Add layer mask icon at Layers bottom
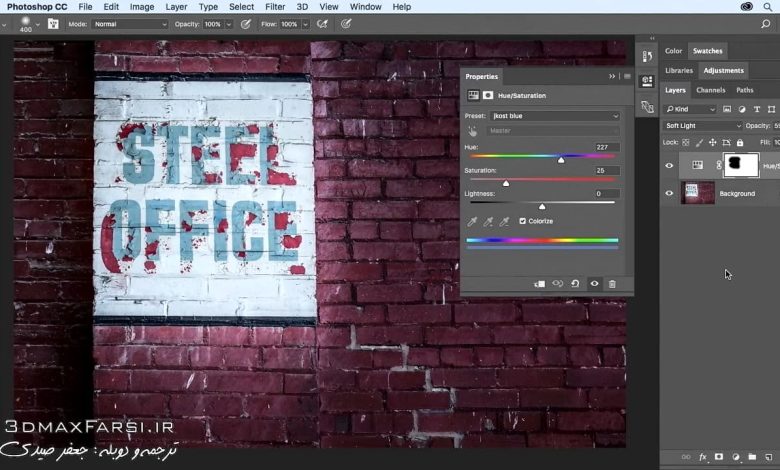This screenshot has width=780, height=470. [719, 457]
